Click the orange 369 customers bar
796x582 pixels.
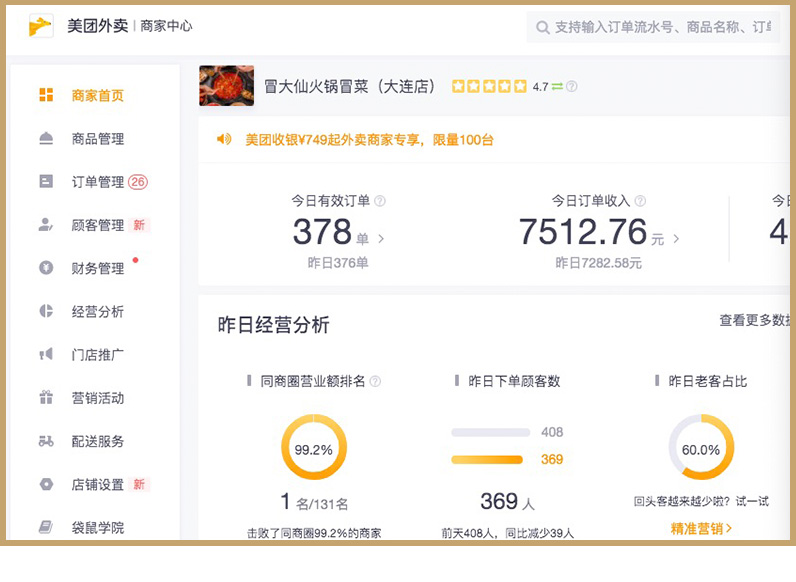pos(487,460)
